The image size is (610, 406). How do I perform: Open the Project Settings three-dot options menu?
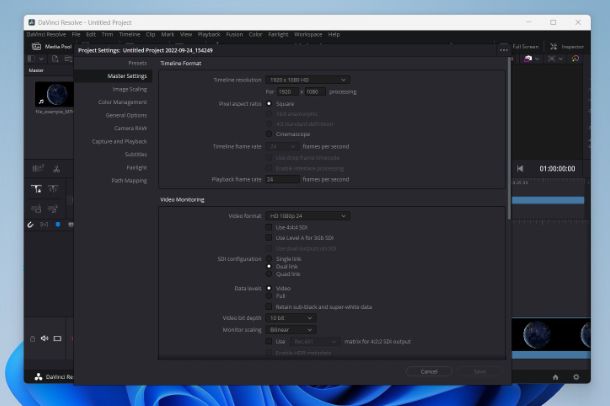(504, 50)
